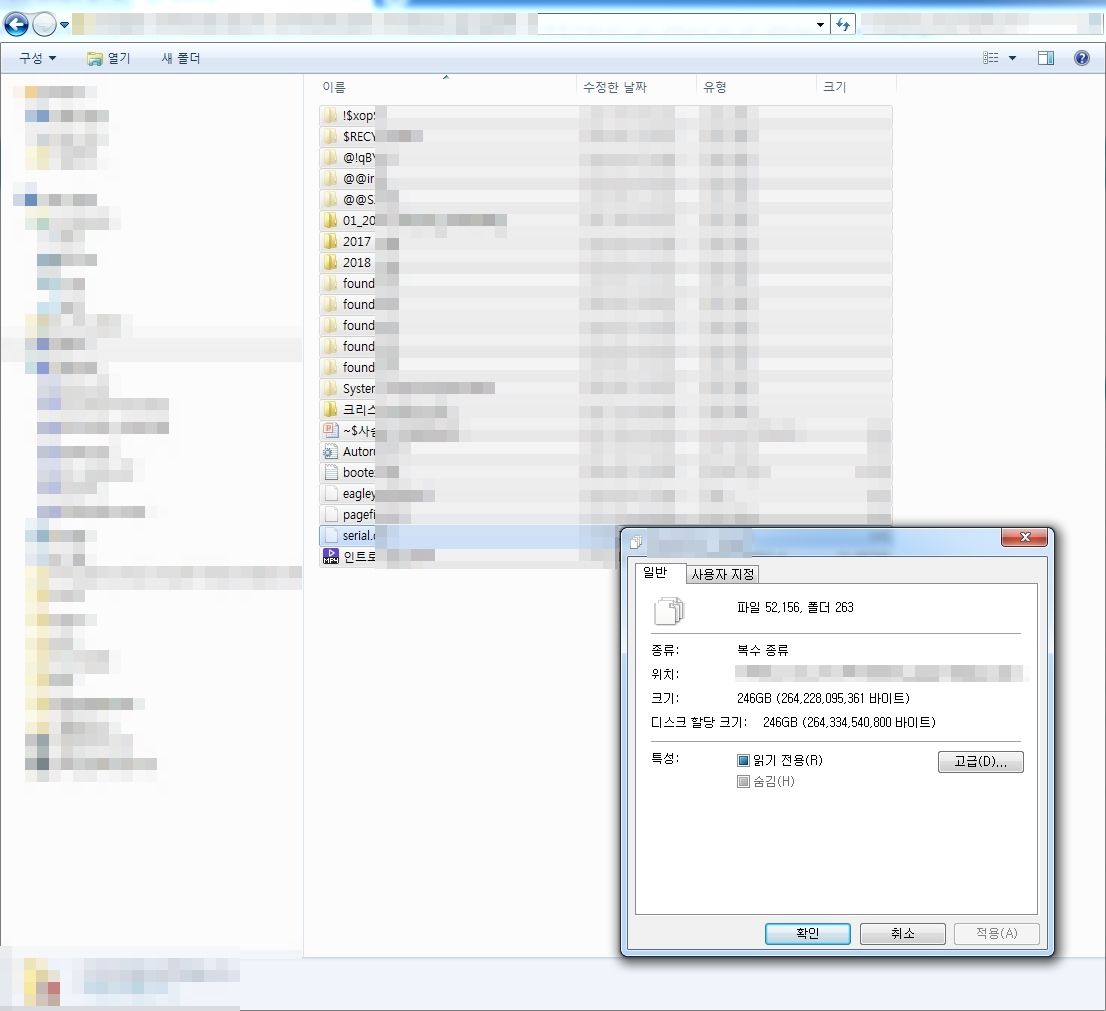The height and width of the screenshot is (1011, 1106).
Task: Select the 크리스 folder icon
Action: click(x=330, y=409)
